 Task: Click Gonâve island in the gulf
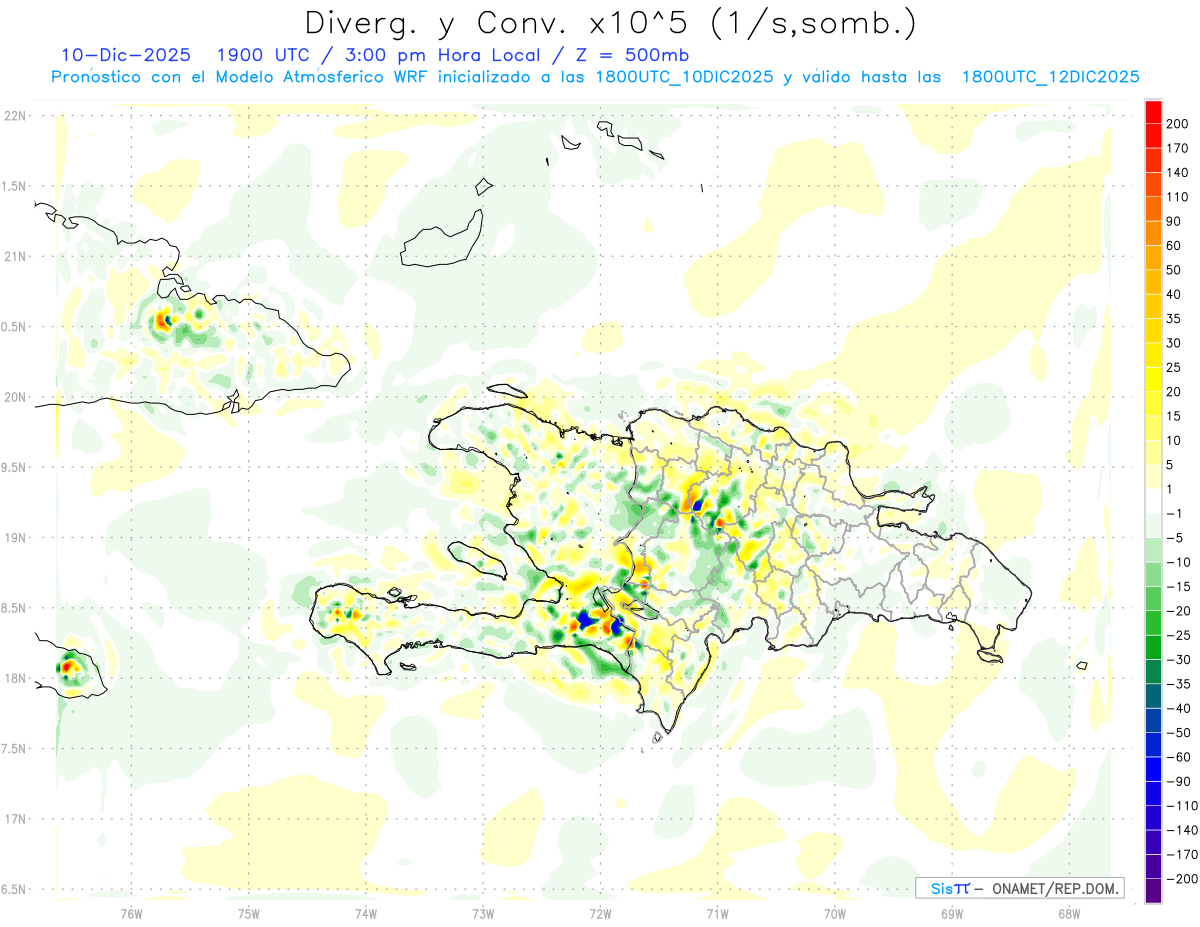480,559
